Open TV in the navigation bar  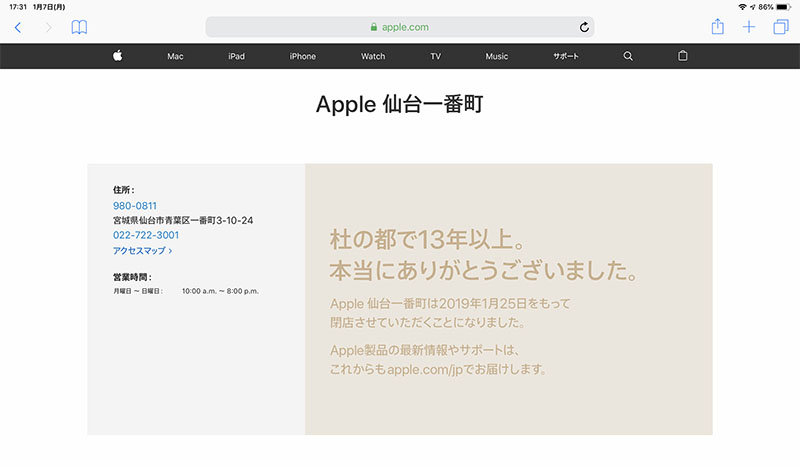click(435, 56)
